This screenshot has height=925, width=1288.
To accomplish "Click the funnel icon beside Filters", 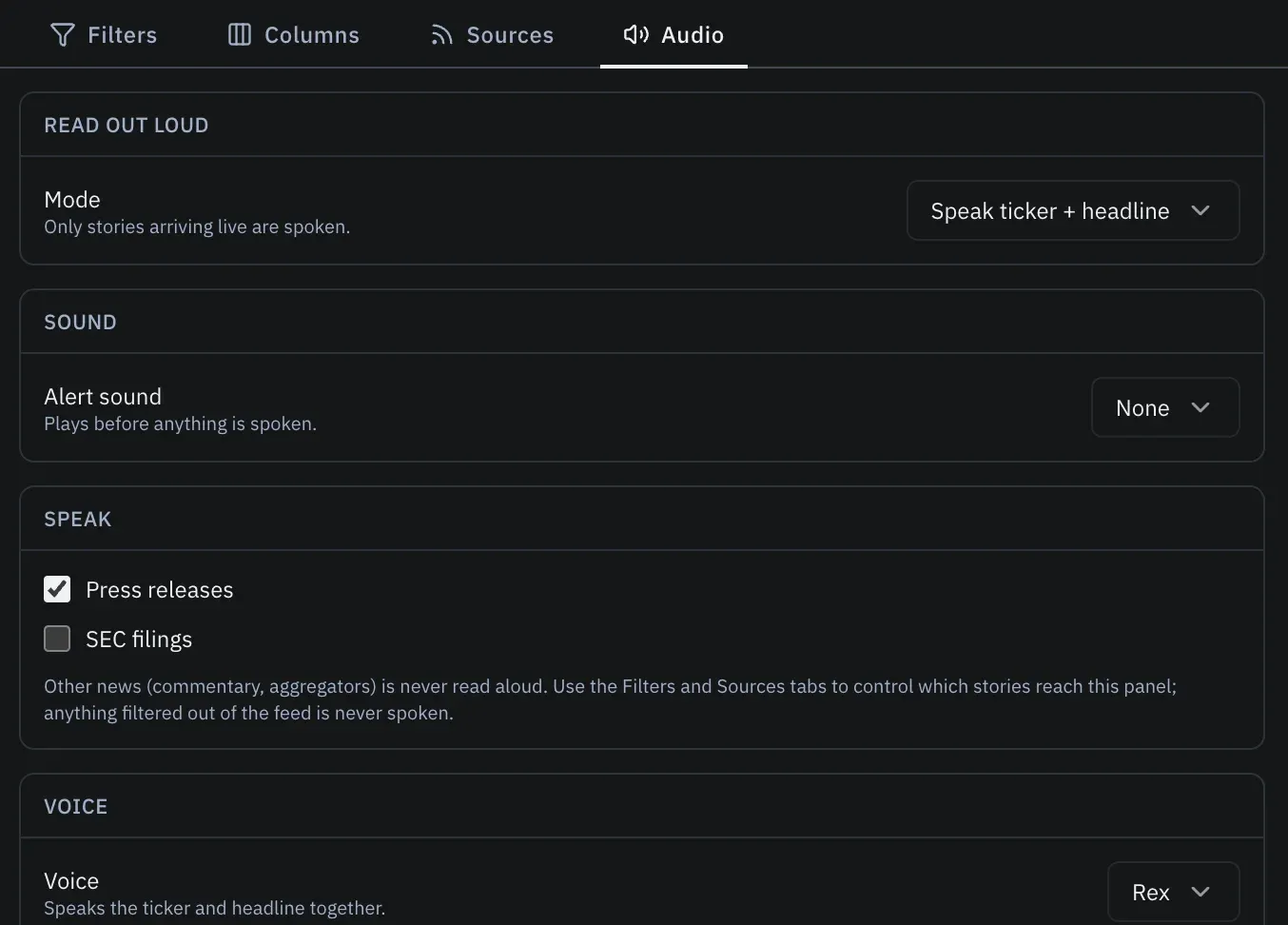I will click(x=62, y=35).
